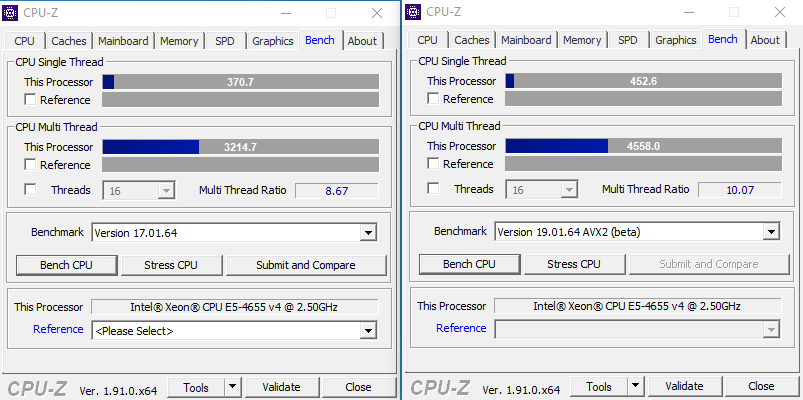Image resolution: width=803 pixels, height=400 pixels.
Task: Click Validate button in left window
Action: click(x=282, y=387)
